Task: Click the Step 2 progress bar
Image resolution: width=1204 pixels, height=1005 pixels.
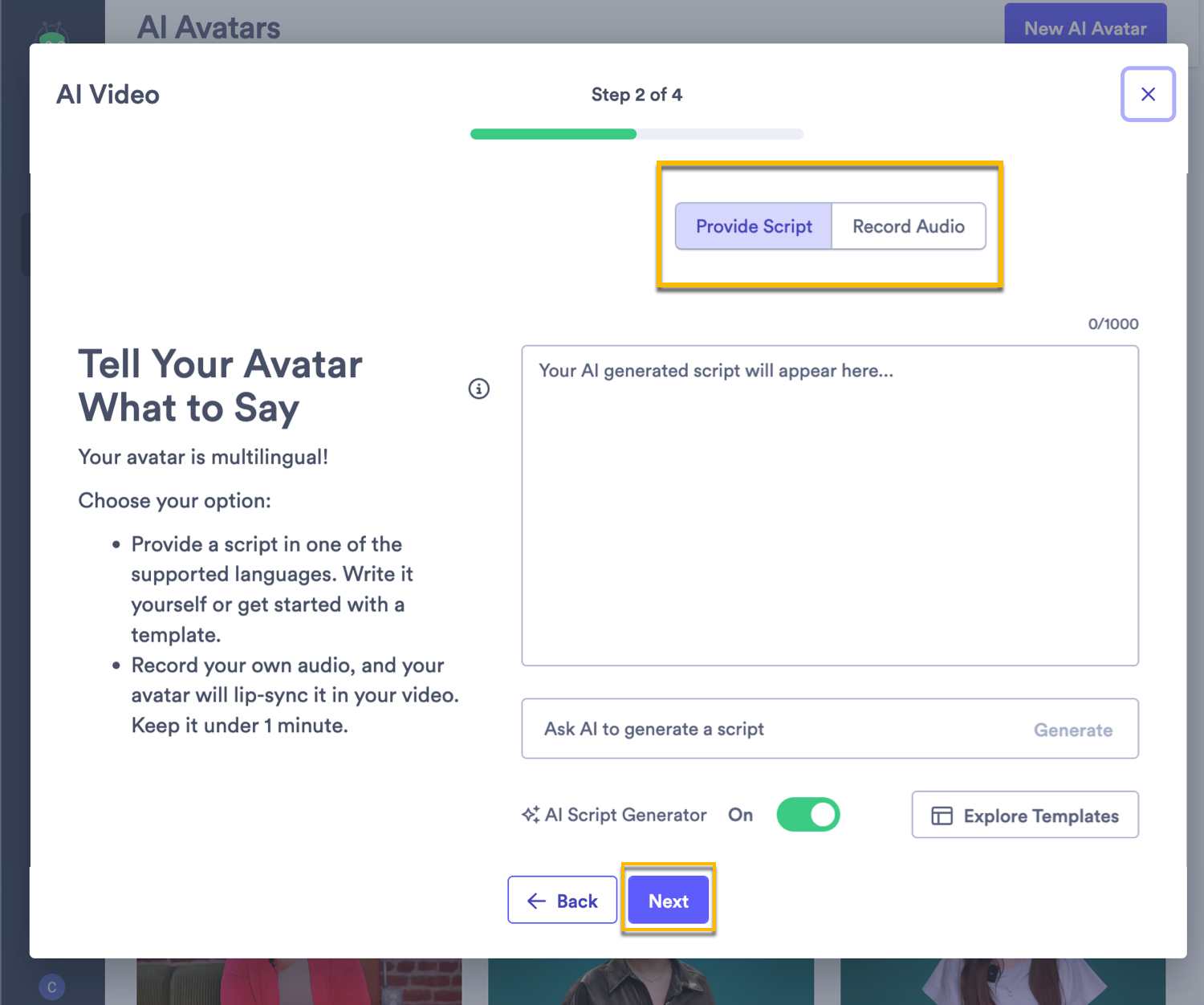Action: click(x=636, y=133)
